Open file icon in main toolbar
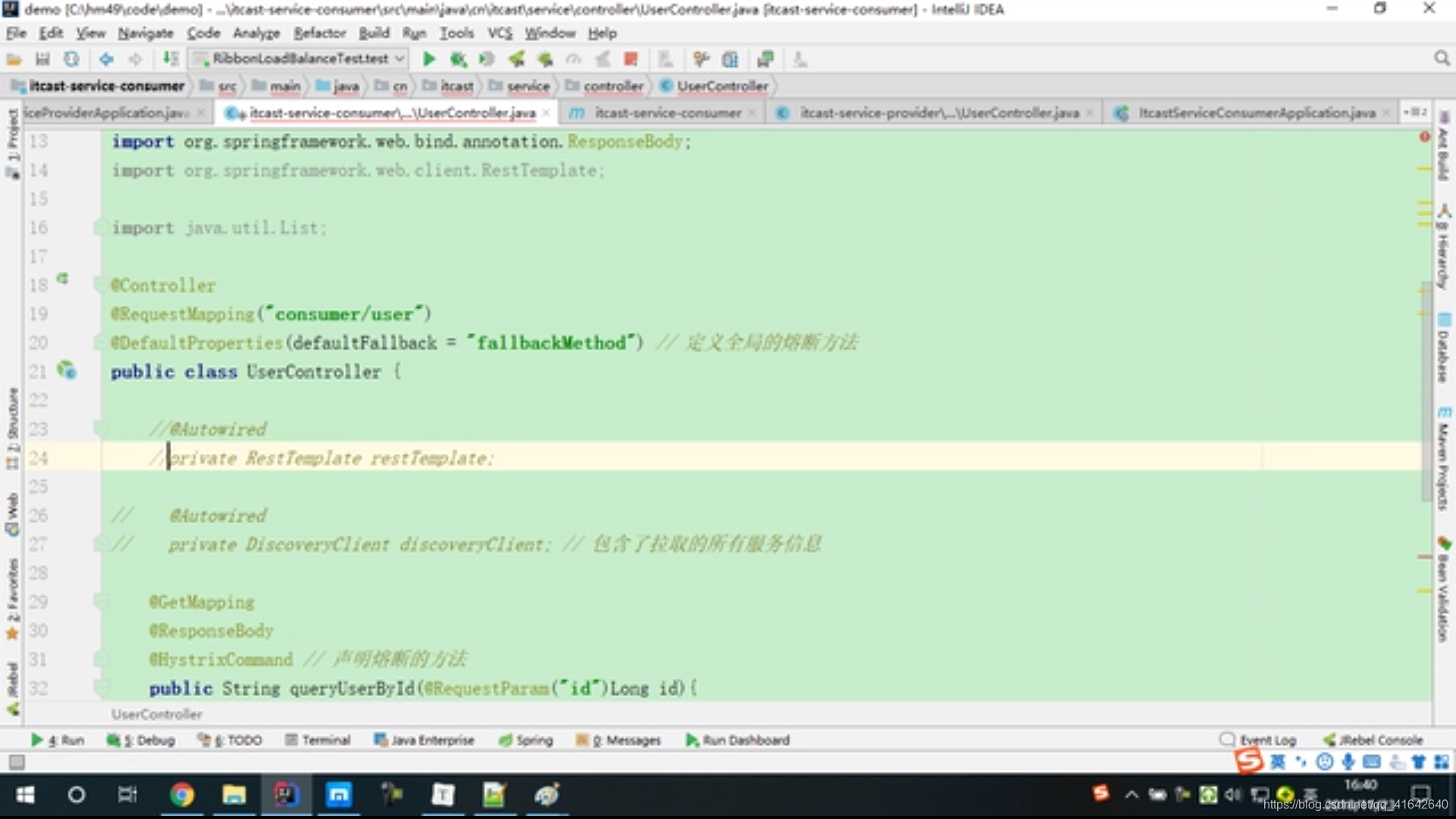 [x=14, y=59]
